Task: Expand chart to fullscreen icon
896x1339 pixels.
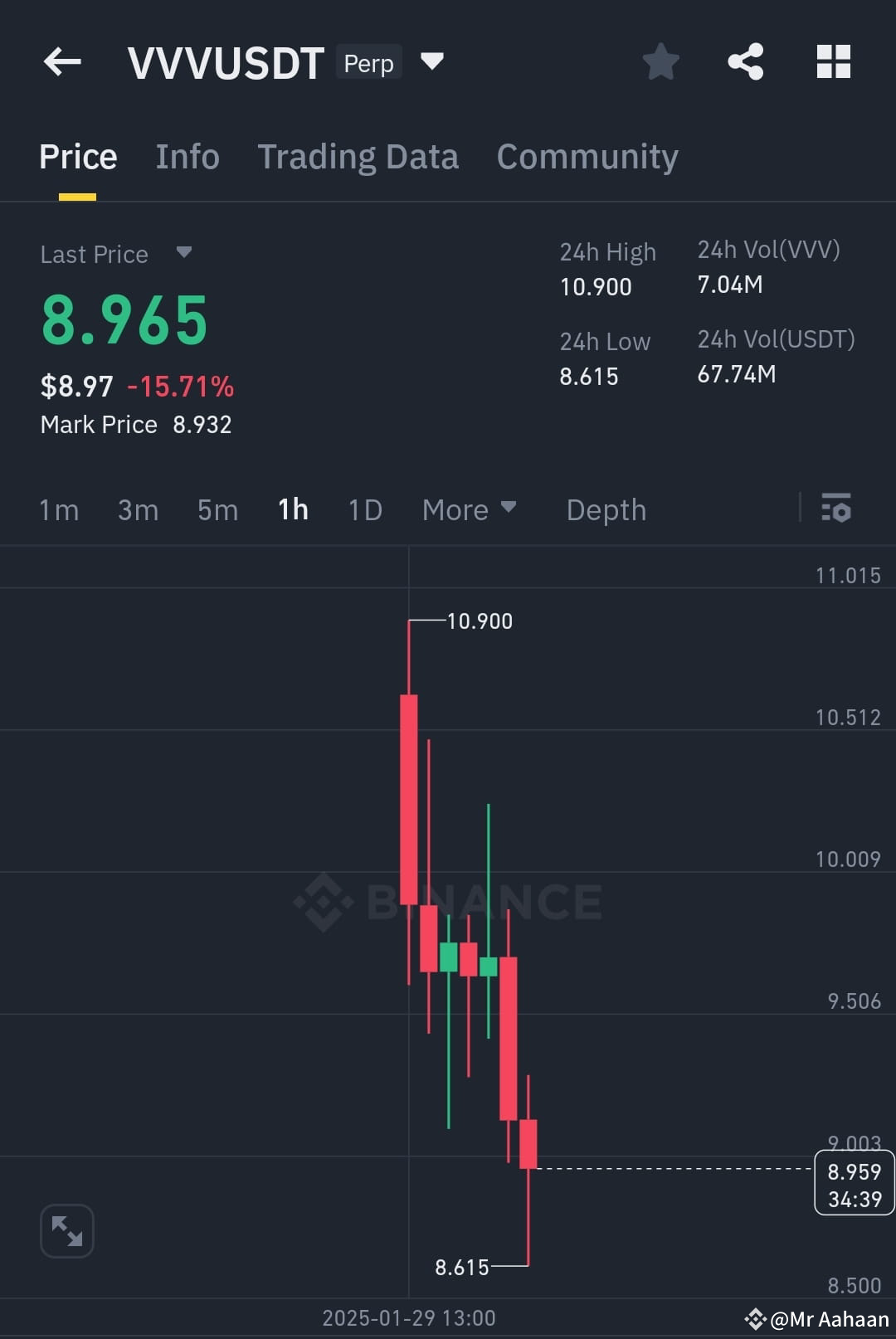Action: coord(67,1231)
